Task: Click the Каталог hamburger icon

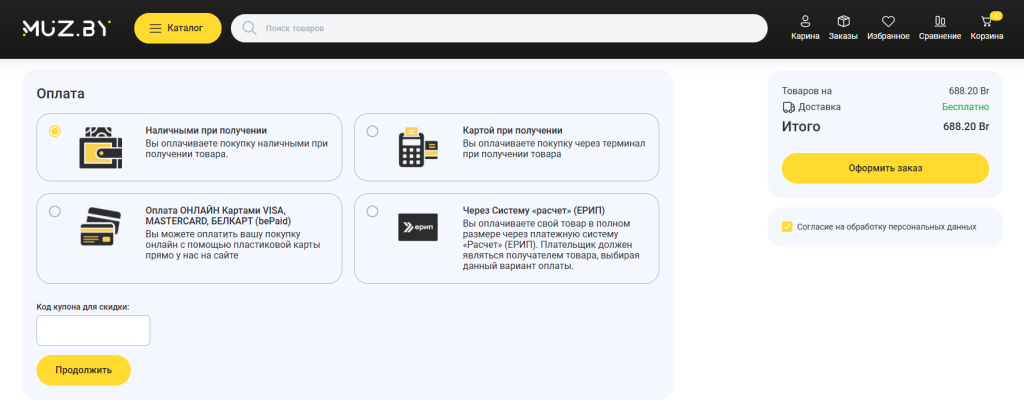Action: click(x=155, y=28)
